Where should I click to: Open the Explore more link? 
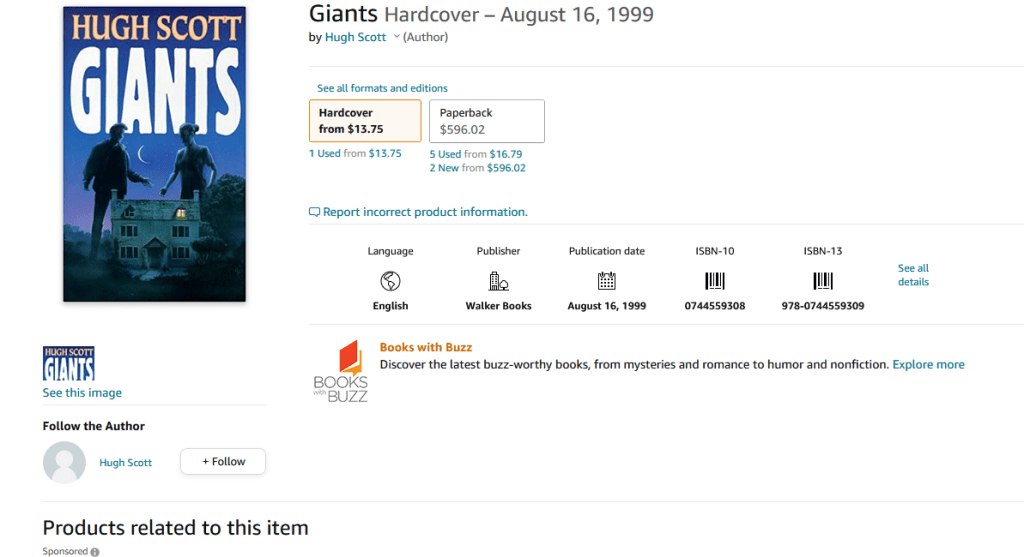(928, 365)
